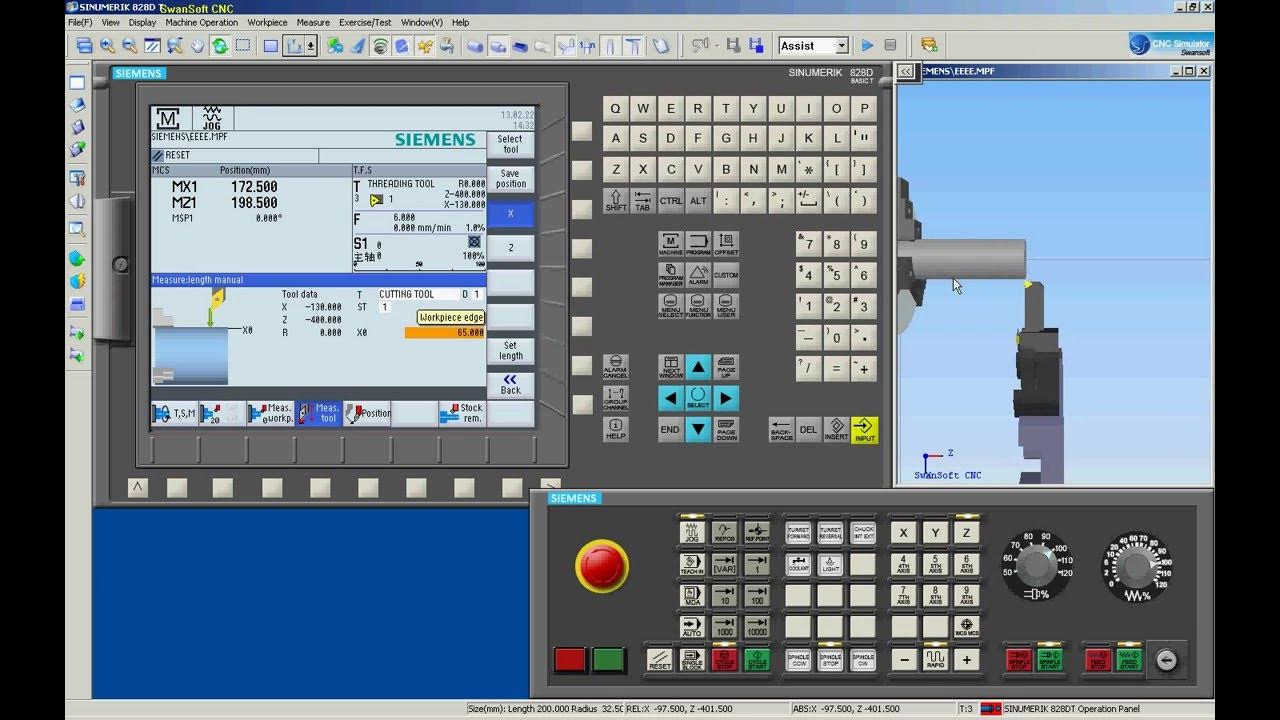
Task: Open the Measure menu
Action: click(313, 22)
